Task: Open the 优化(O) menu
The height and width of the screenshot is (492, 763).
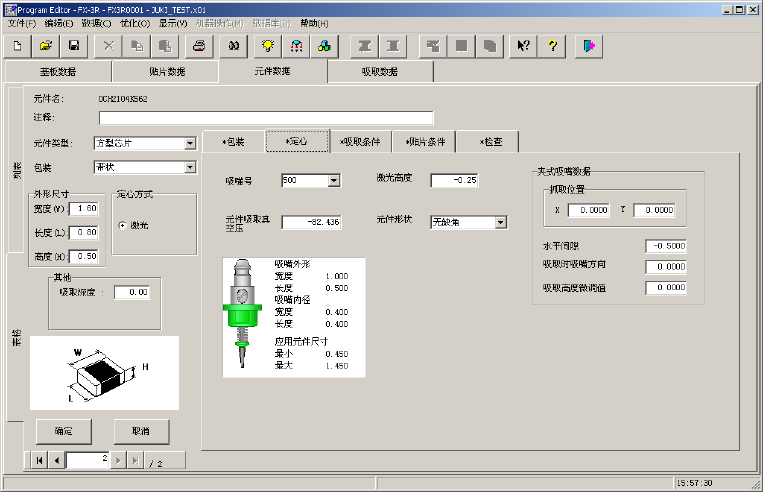Action: tap(135, 23)
